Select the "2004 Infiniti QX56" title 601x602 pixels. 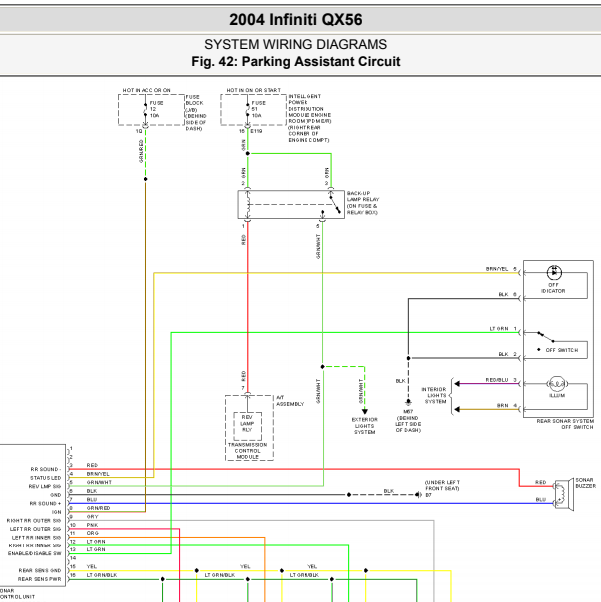(296, 20)
